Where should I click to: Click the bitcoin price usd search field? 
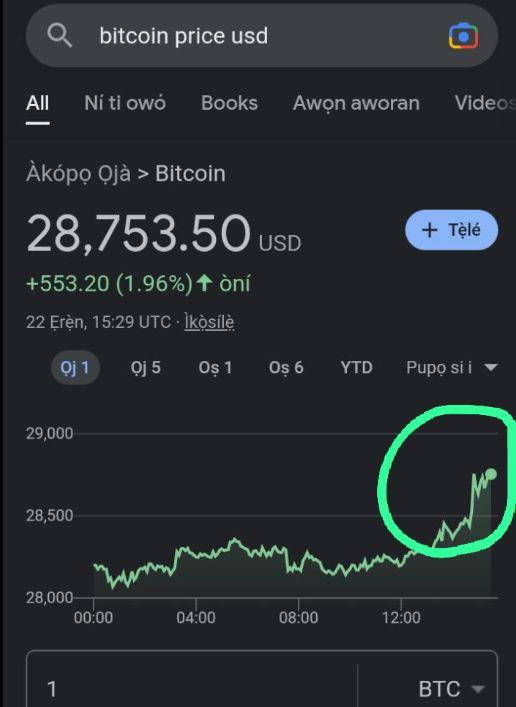(x=262, y=36)
